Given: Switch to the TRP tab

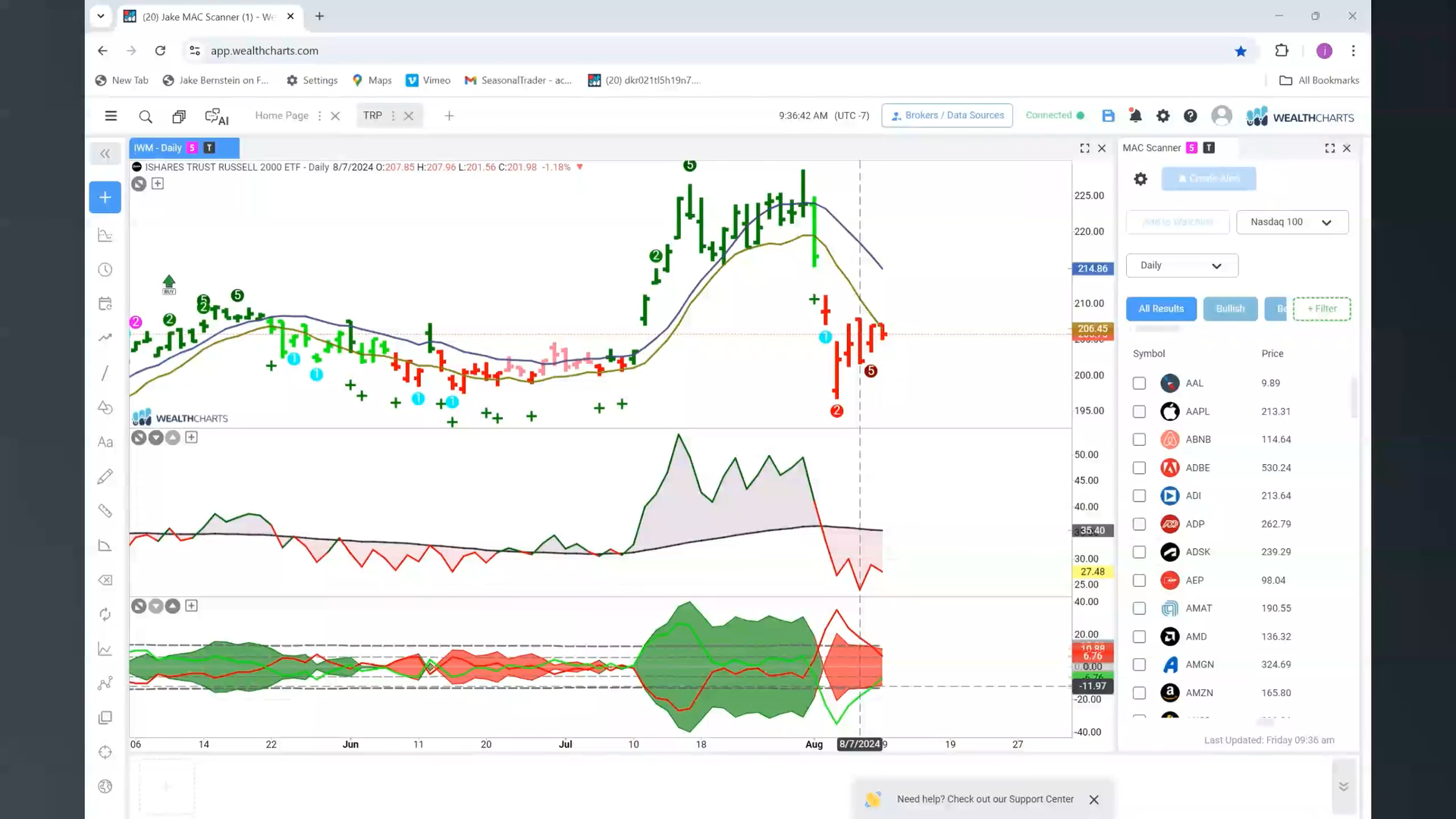Looking at the screenshot, I should (372, 116).
